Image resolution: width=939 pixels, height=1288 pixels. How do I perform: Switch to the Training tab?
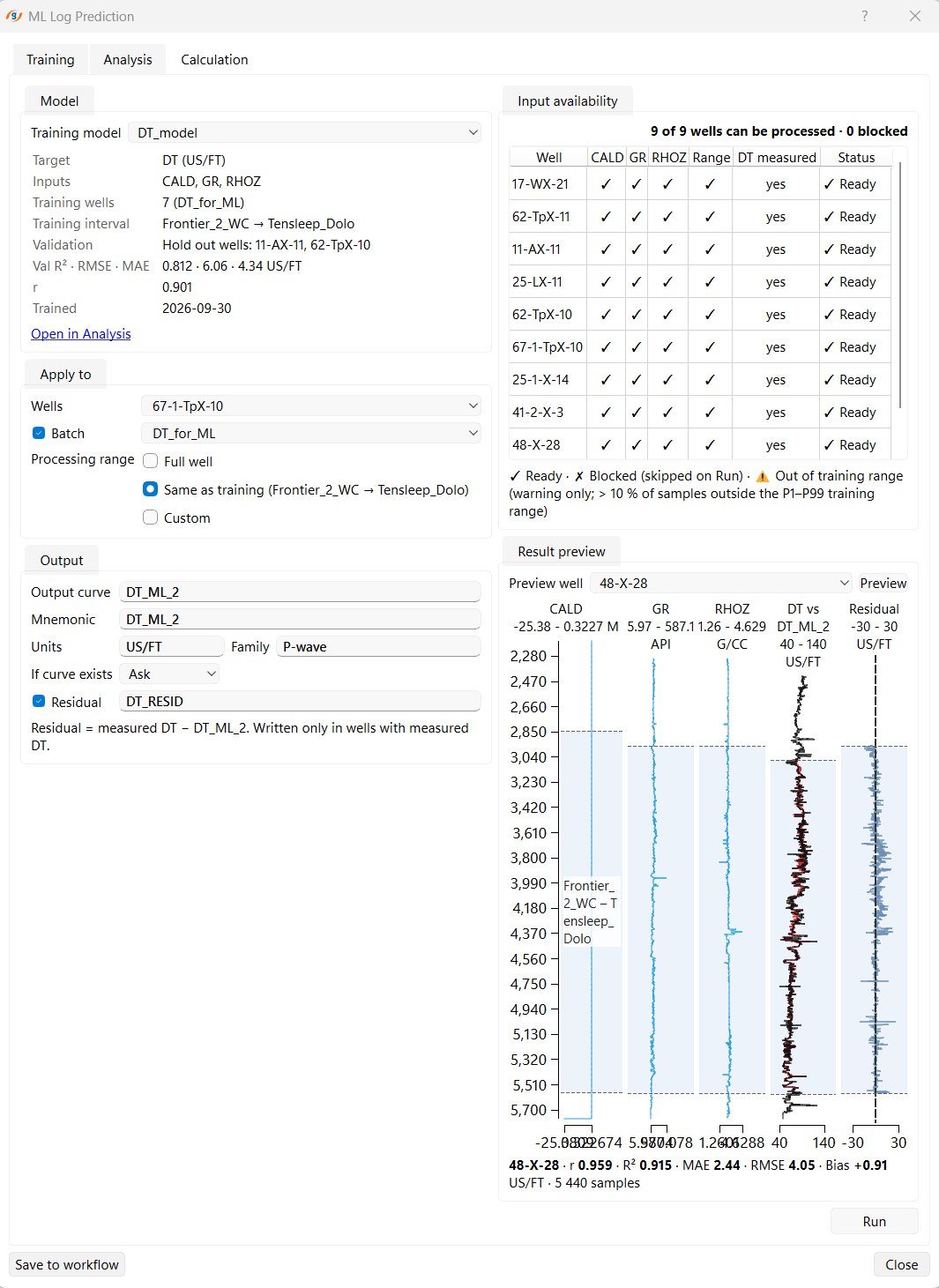[x=50, y=59]
